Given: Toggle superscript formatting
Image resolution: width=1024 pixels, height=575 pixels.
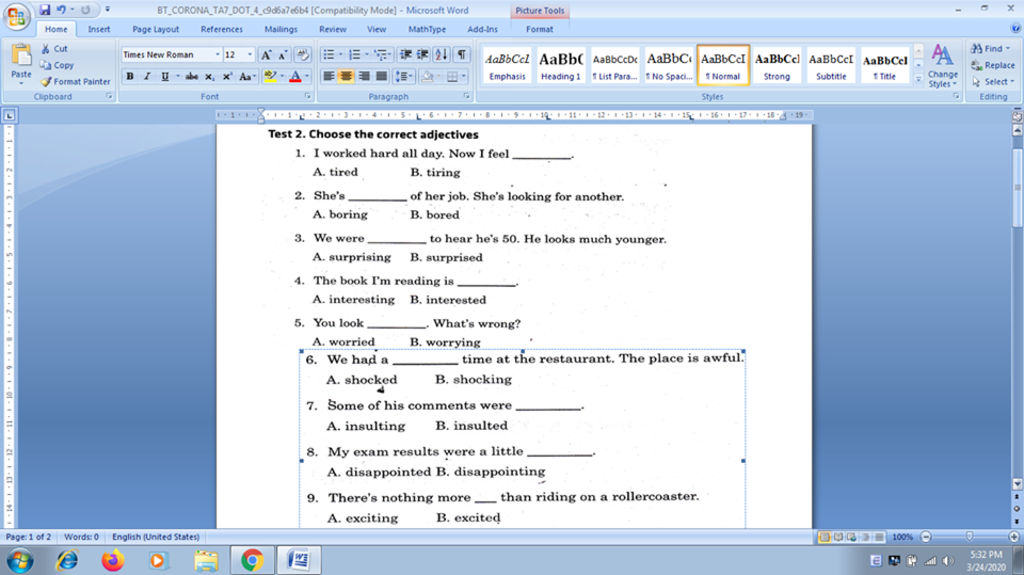Looking at the screenshot, I should (x=227, y=76).
